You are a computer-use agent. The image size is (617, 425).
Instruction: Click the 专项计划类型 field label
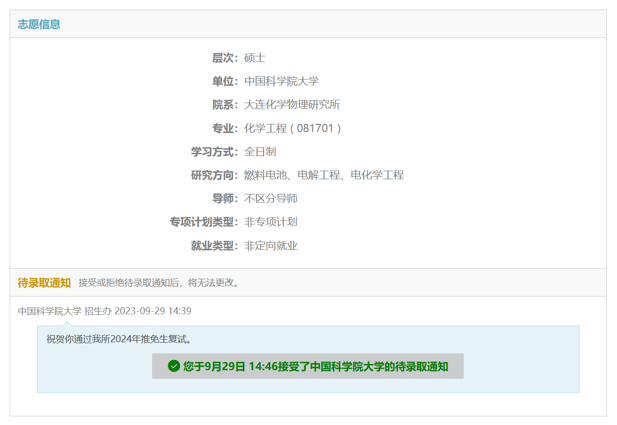[204, 222]
